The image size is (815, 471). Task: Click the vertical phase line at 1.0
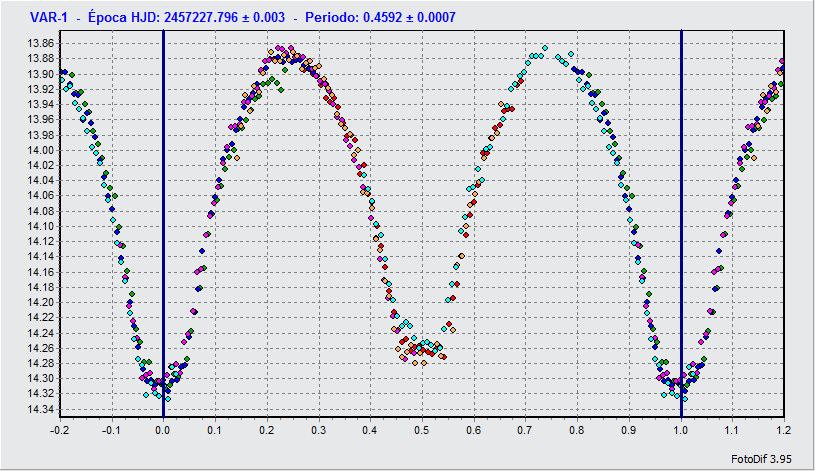681,224
